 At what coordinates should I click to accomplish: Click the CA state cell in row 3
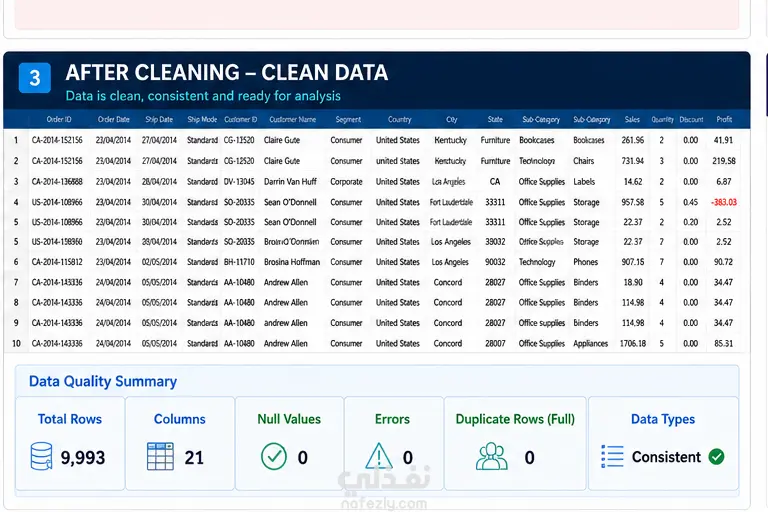[x=495, y=181]
